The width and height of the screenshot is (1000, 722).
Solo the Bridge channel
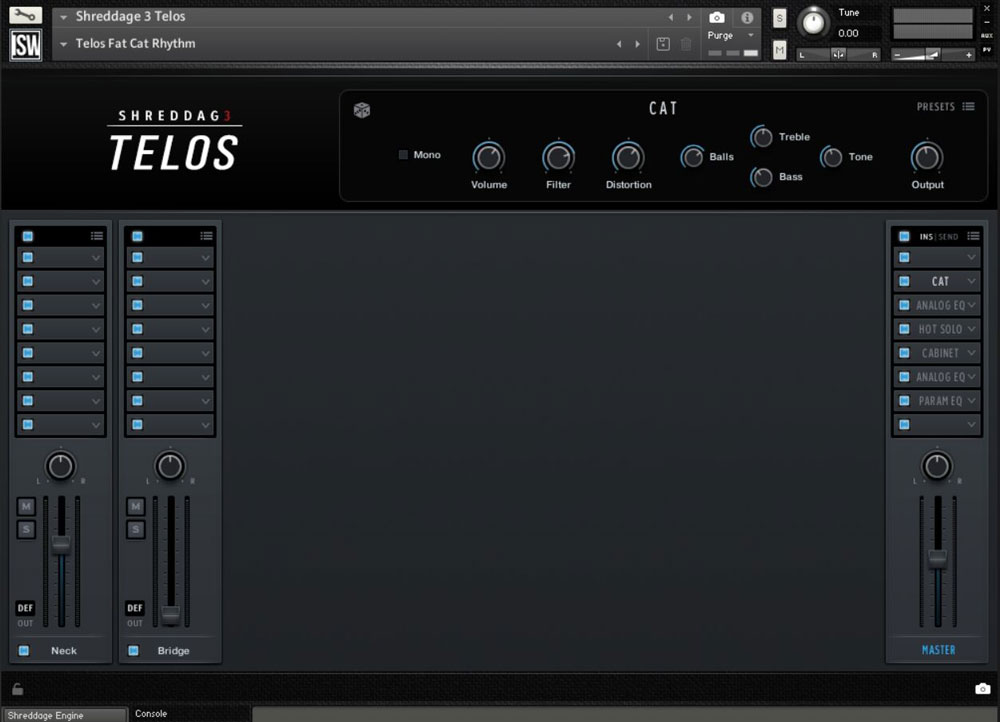136,529
